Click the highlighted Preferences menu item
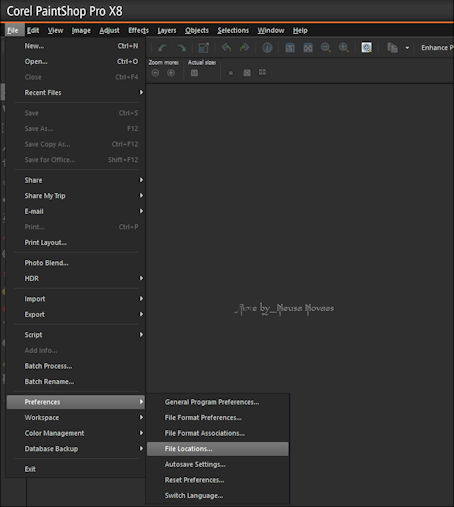 76,402
